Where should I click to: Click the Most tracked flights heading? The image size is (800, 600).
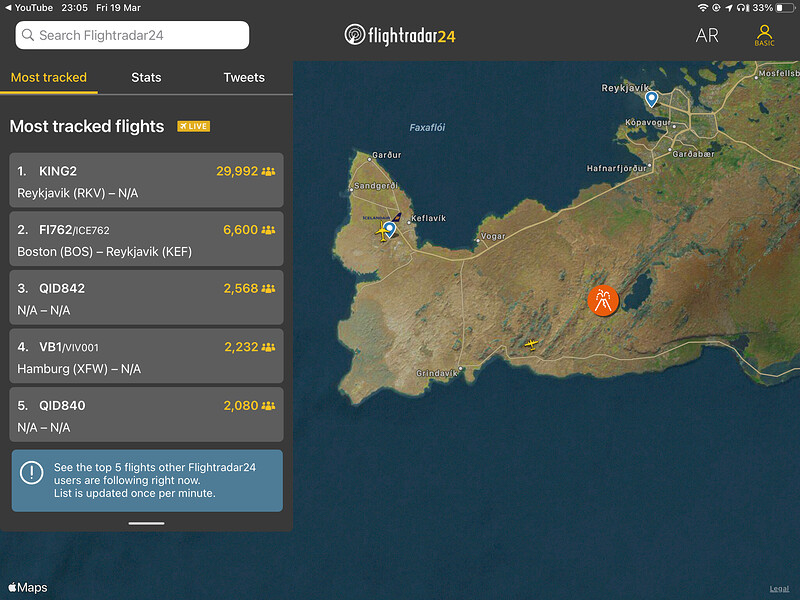[x=87, y=126]
